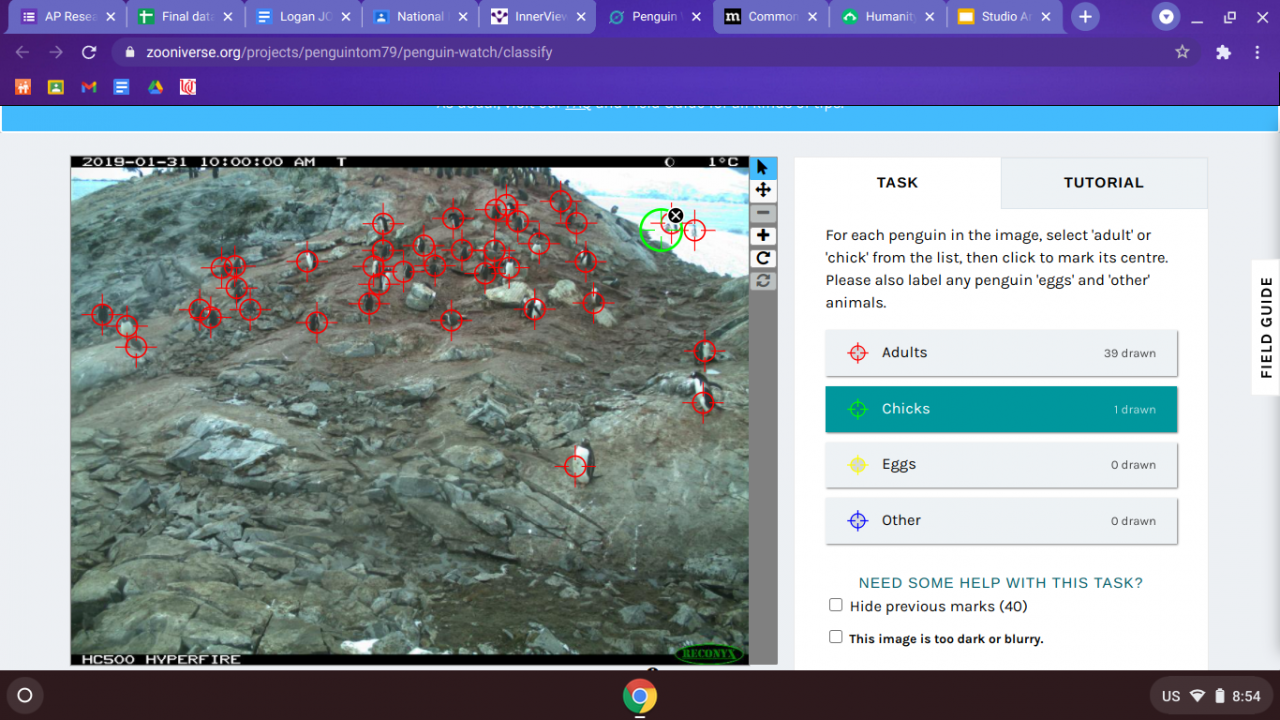Viewport: 1280px width, 720px height.
Task: Click the browser back arrow
Action: point(22,52)
